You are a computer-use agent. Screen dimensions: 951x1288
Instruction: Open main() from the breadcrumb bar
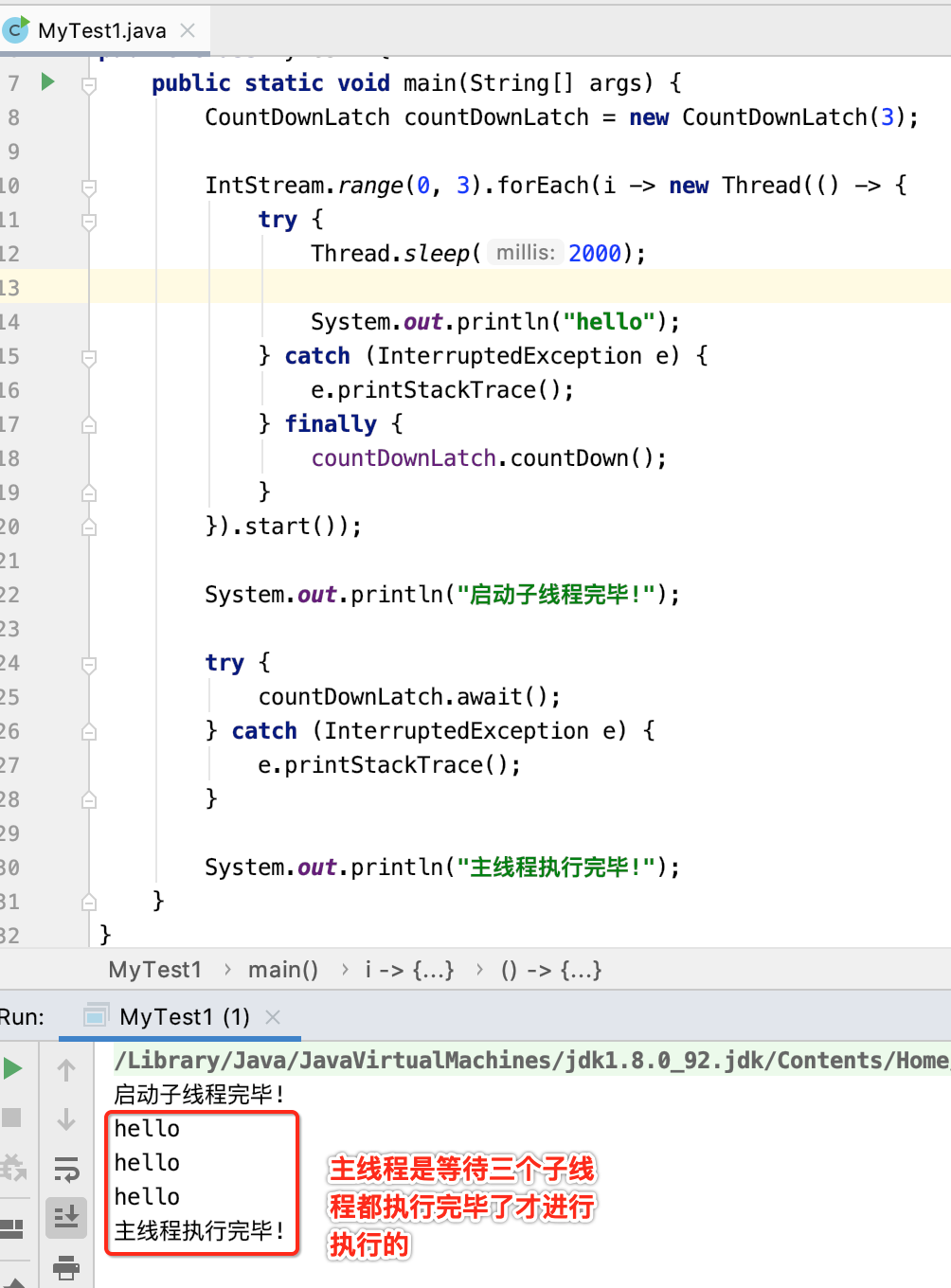[283, 969]
